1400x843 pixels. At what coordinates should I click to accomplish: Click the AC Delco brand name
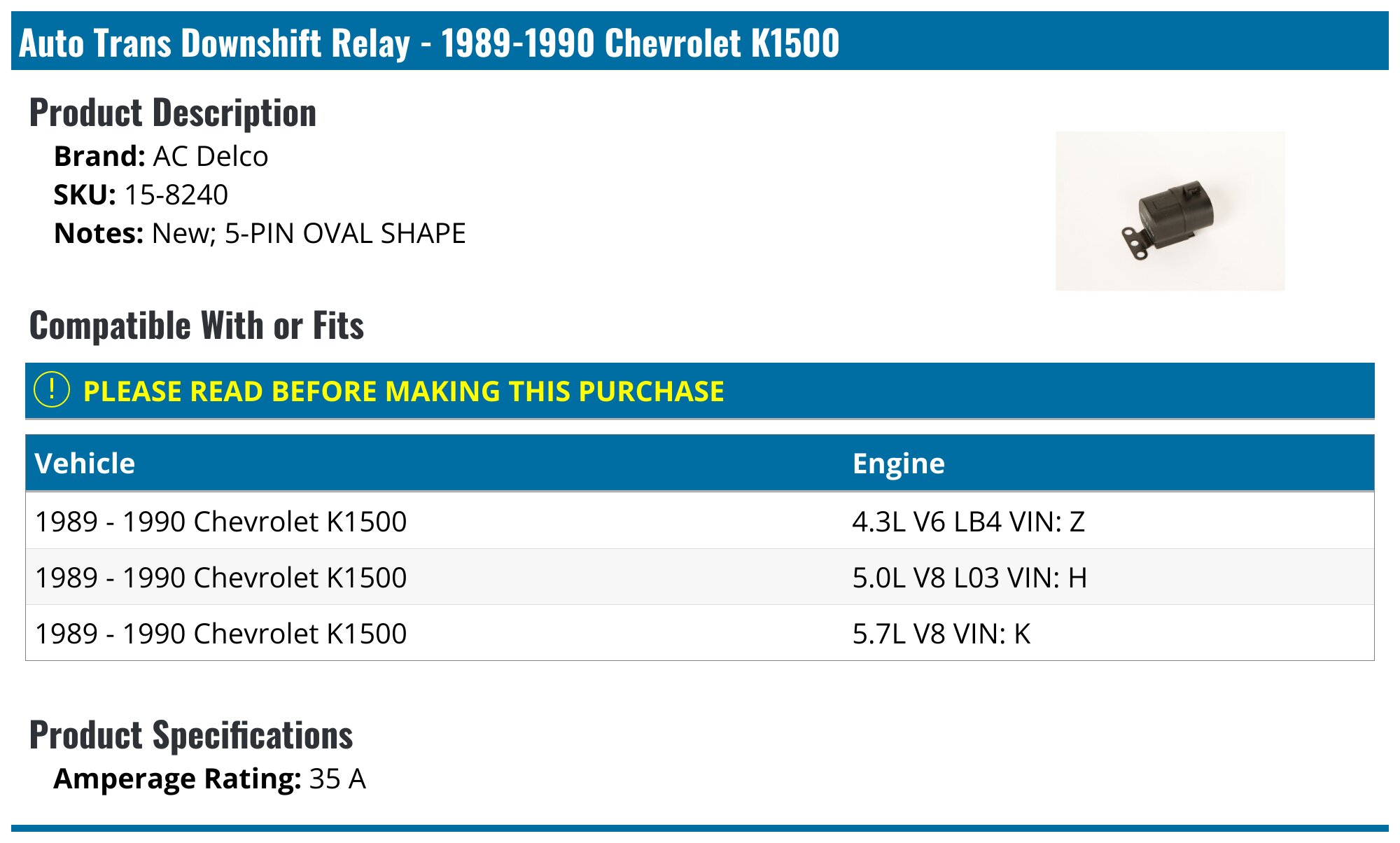point(210,157)
